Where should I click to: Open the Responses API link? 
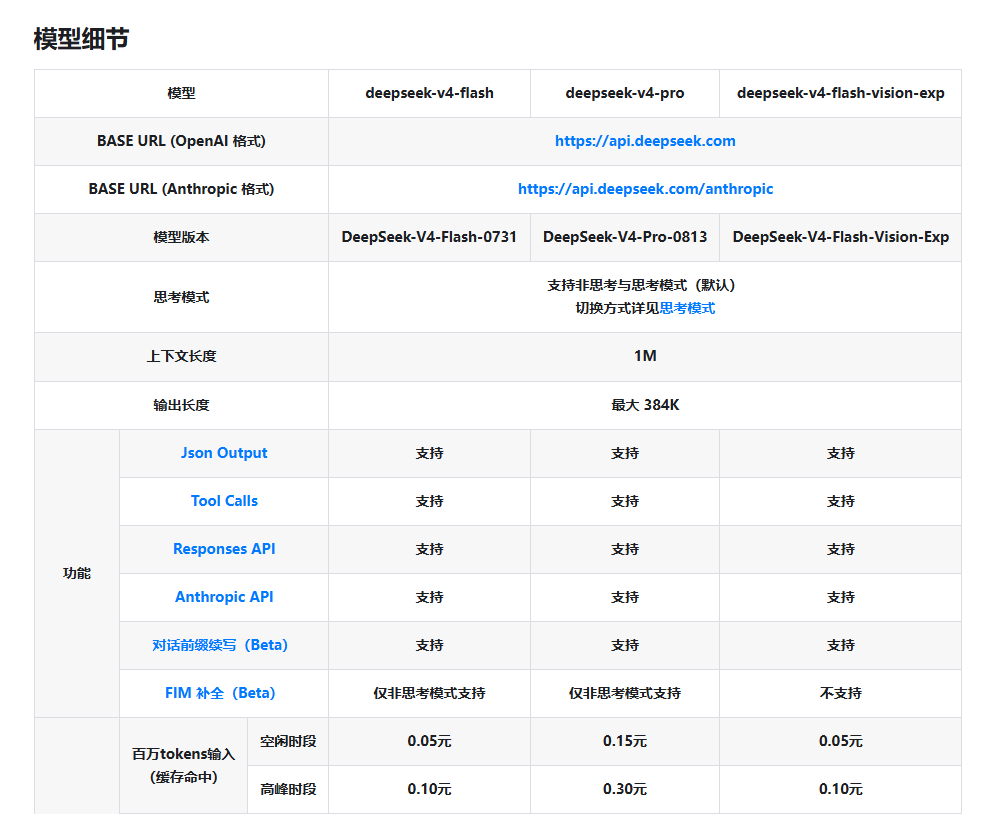tap(224, 549)
